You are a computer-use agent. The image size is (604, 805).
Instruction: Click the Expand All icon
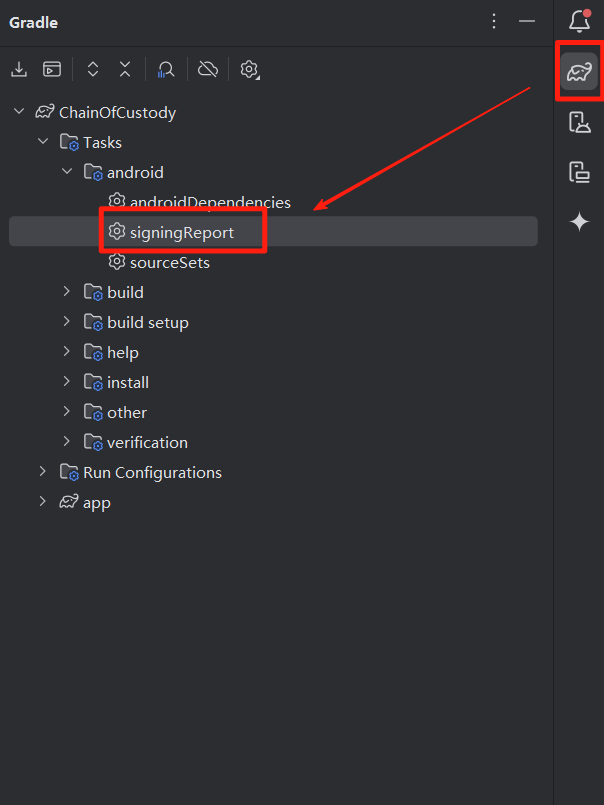click(x=92, y=69)
